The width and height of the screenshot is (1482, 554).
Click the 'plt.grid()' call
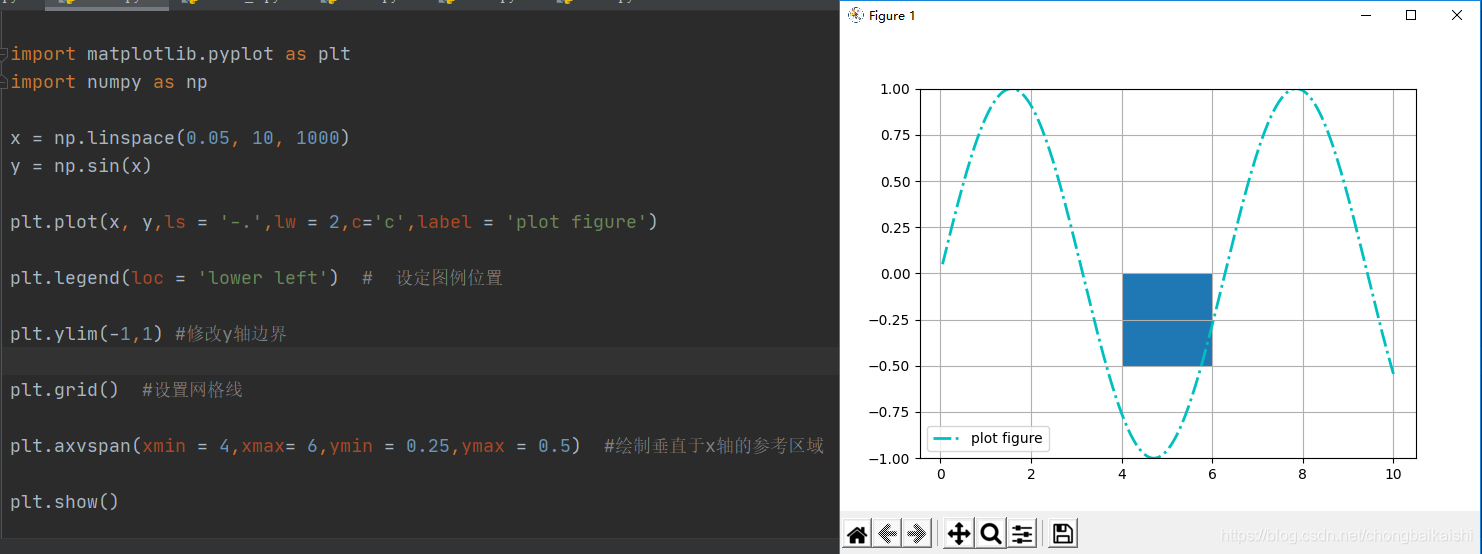(65, 390)
